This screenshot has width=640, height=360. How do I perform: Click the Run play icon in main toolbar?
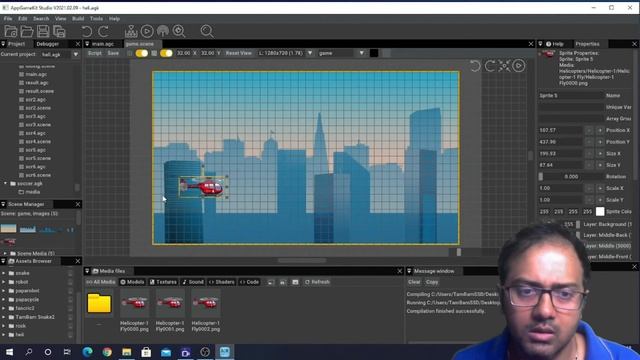pos(147,31)
